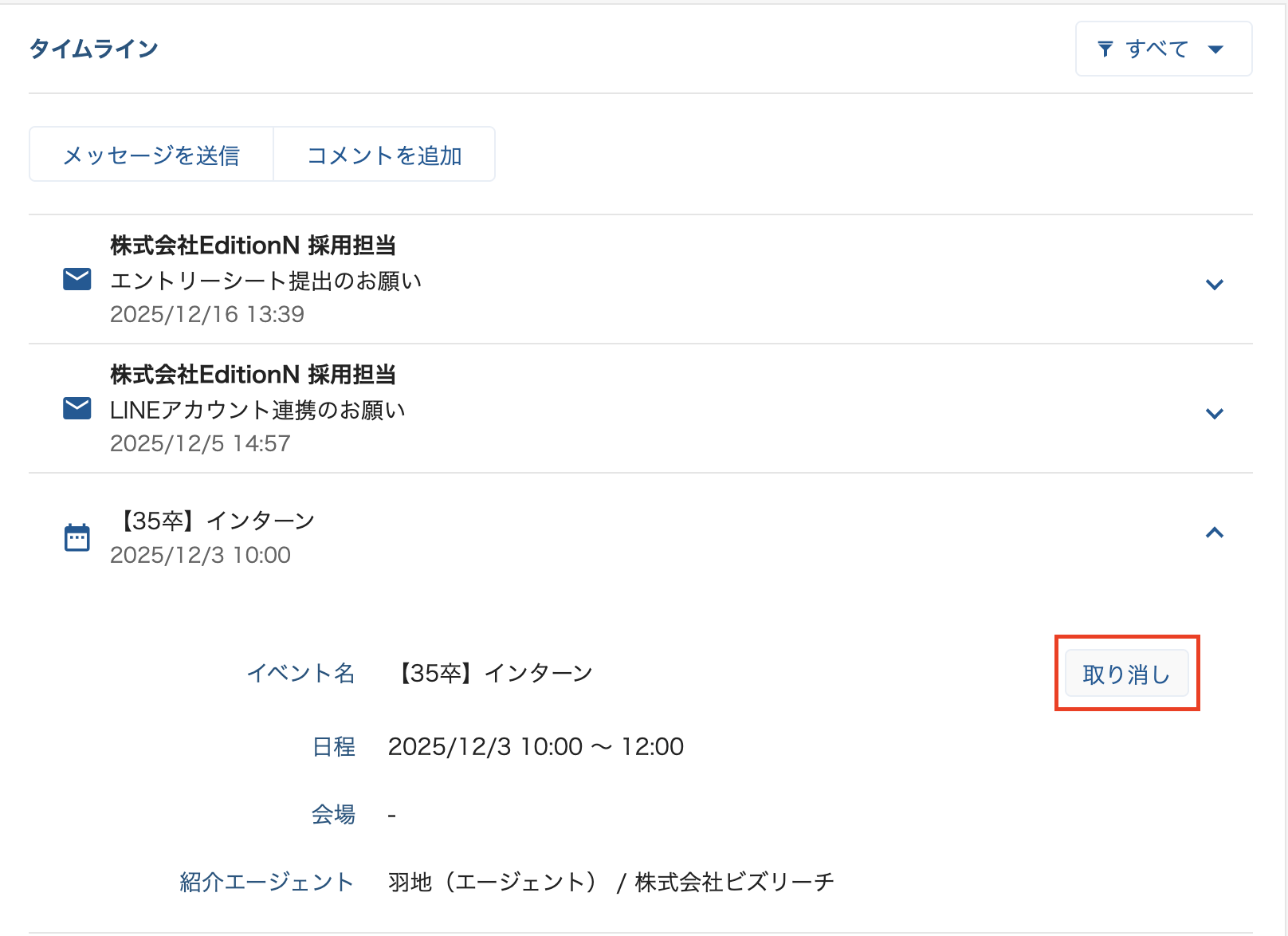Screen dimensions: 1288x936
Task: Click the 紹介エージェント label
Action: coord(266,882)
